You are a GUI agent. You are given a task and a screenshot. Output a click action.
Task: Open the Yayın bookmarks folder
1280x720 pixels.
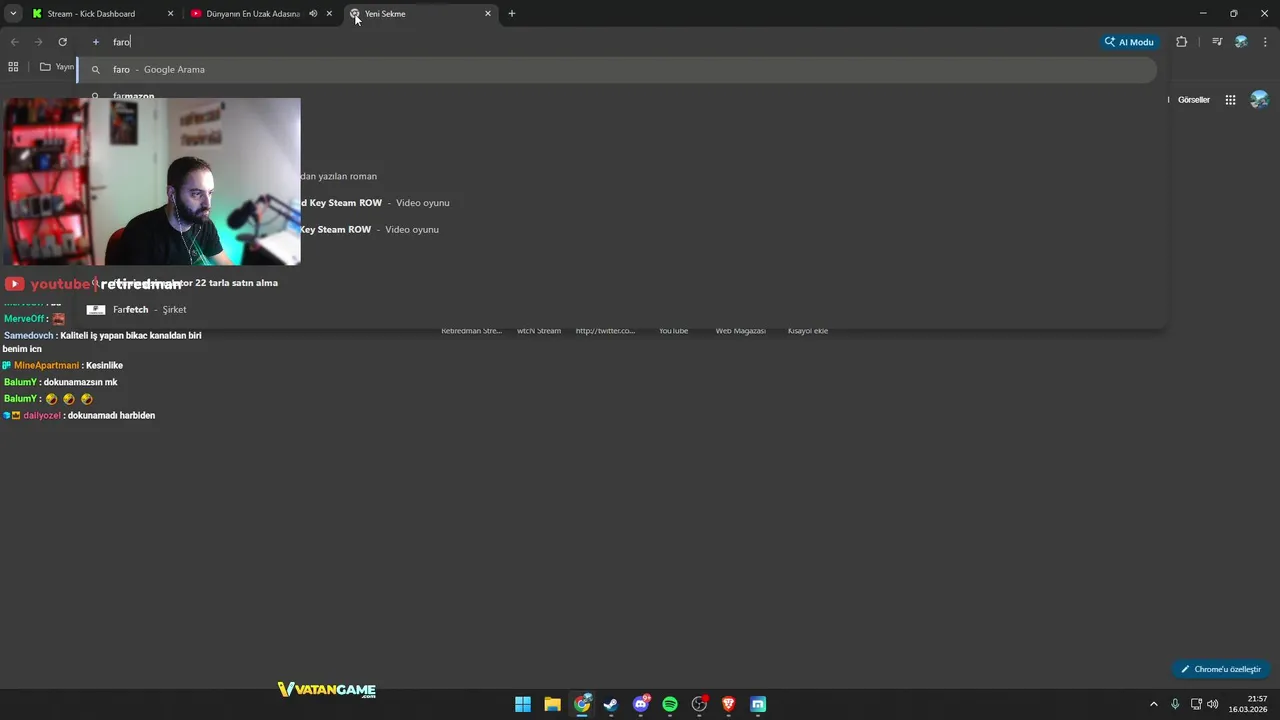(57, 67)
